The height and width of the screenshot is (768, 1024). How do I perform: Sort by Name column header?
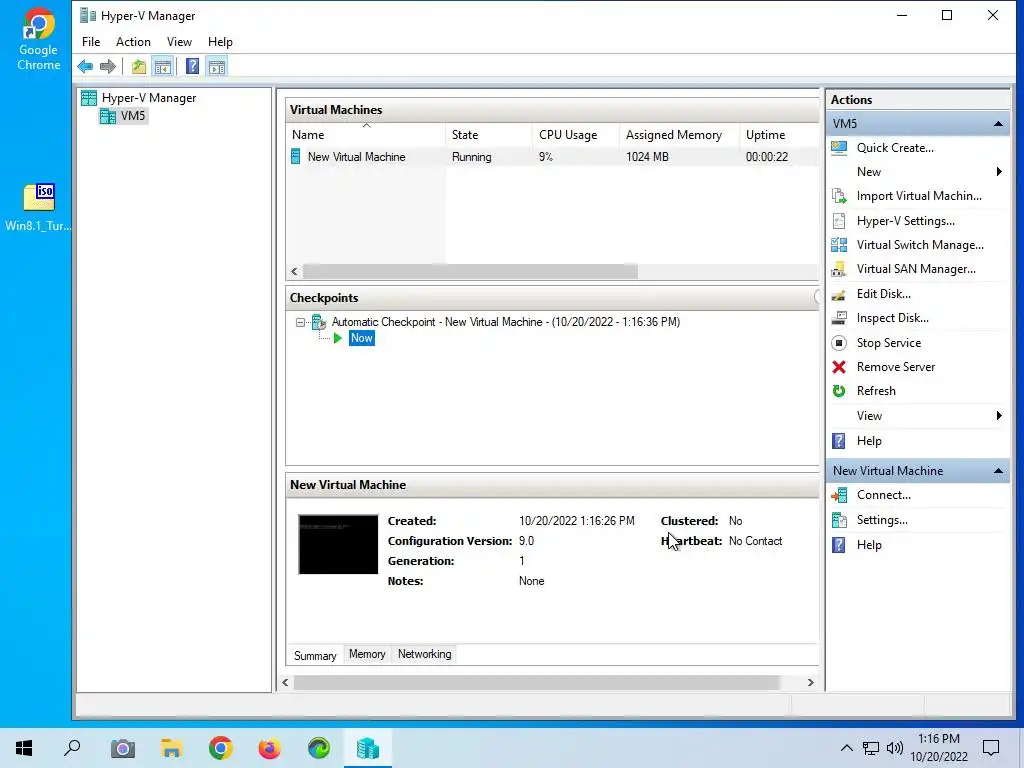coord(366,135)
